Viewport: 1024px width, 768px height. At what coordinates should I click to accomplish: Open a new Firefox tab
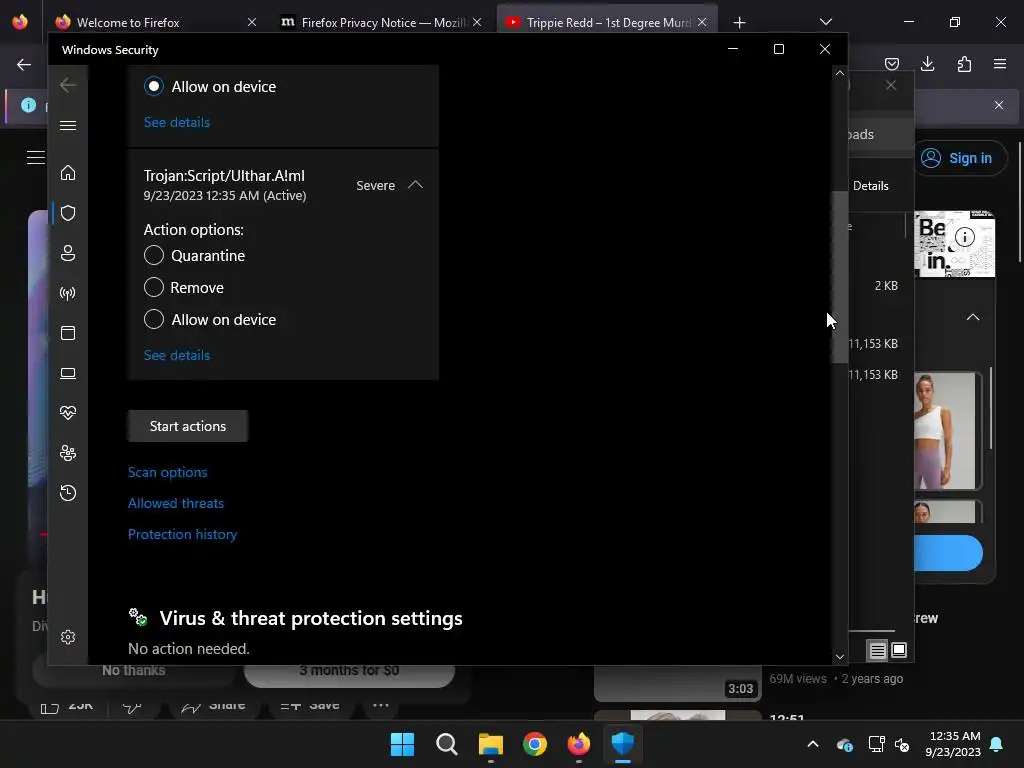click(x=739, y=23)
